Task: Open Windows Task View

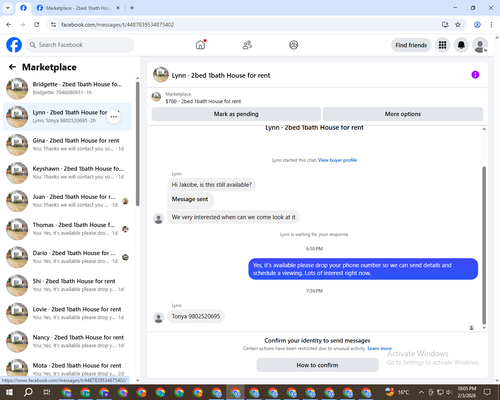Action: coord(47,392)
